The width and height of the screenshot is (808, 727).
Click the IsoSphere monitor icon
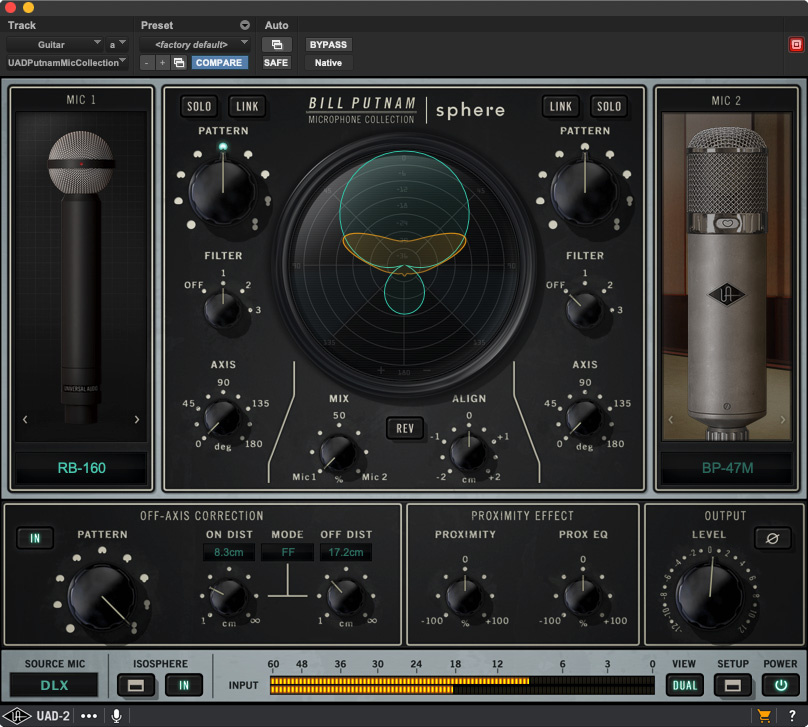pos(135,685)
